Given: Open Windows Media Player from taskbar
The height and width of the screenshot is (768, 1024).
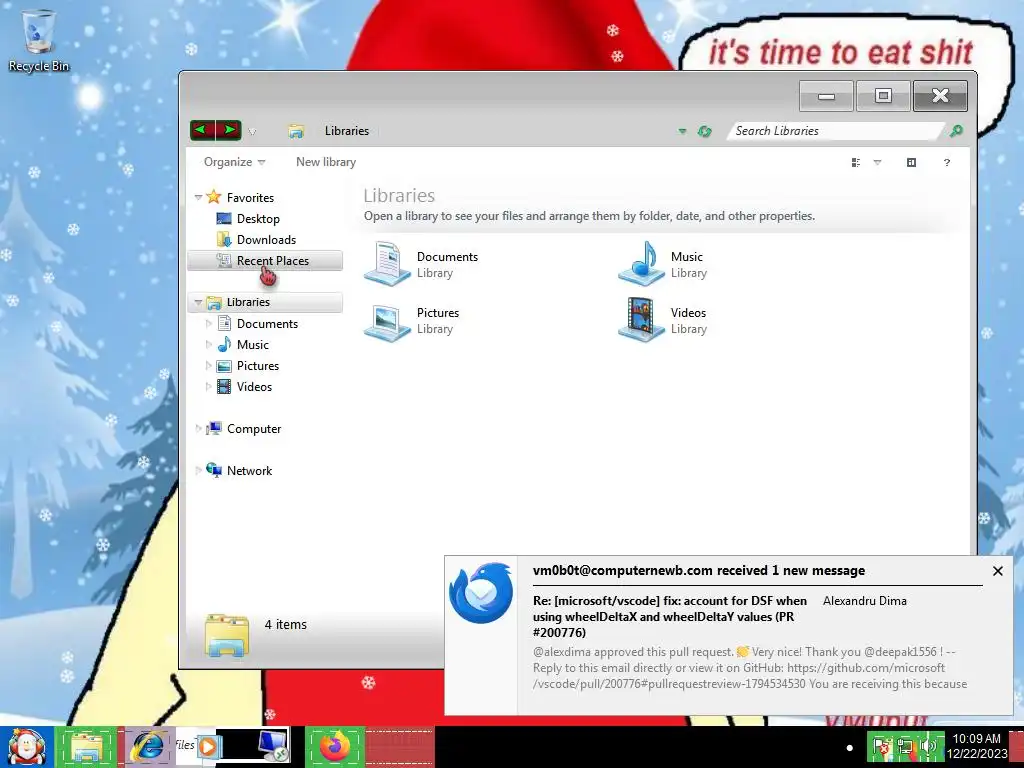Looking at the screenshot, I should coord(208,746).
